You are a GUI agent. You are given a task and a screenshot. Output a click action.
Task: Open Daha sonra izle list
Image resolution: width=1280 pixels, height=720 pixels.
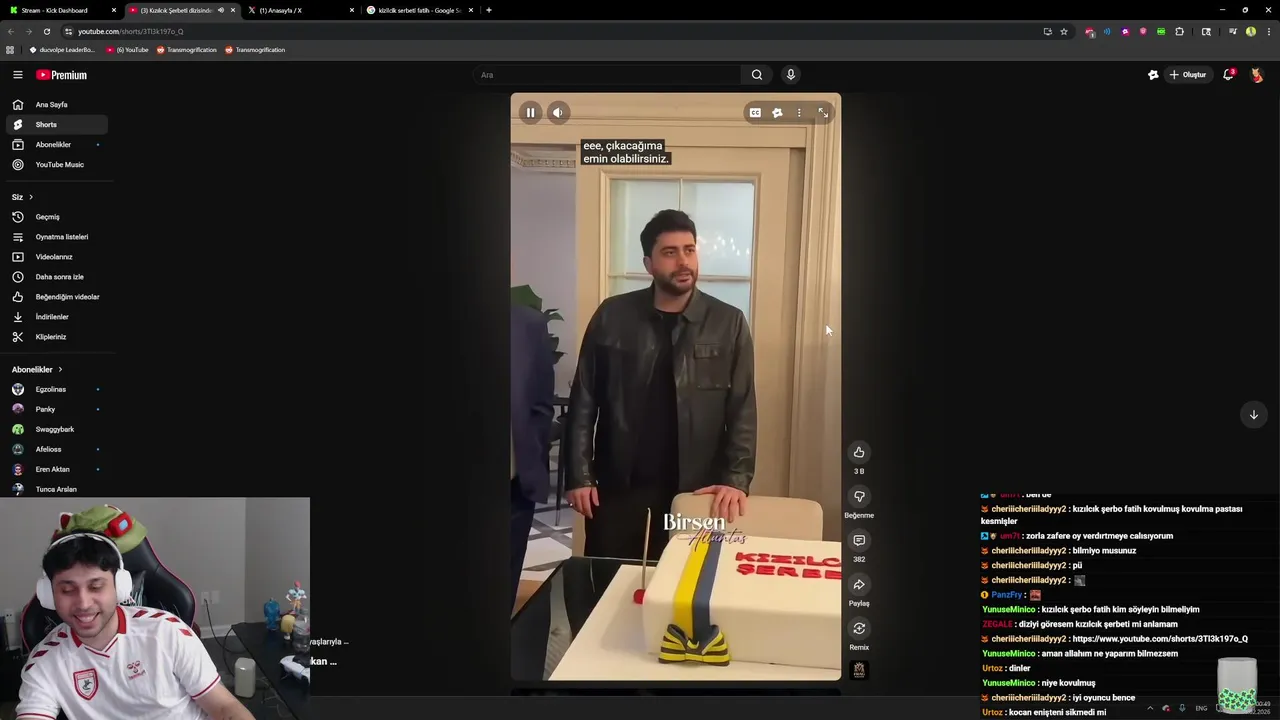(x=56, y=277)
